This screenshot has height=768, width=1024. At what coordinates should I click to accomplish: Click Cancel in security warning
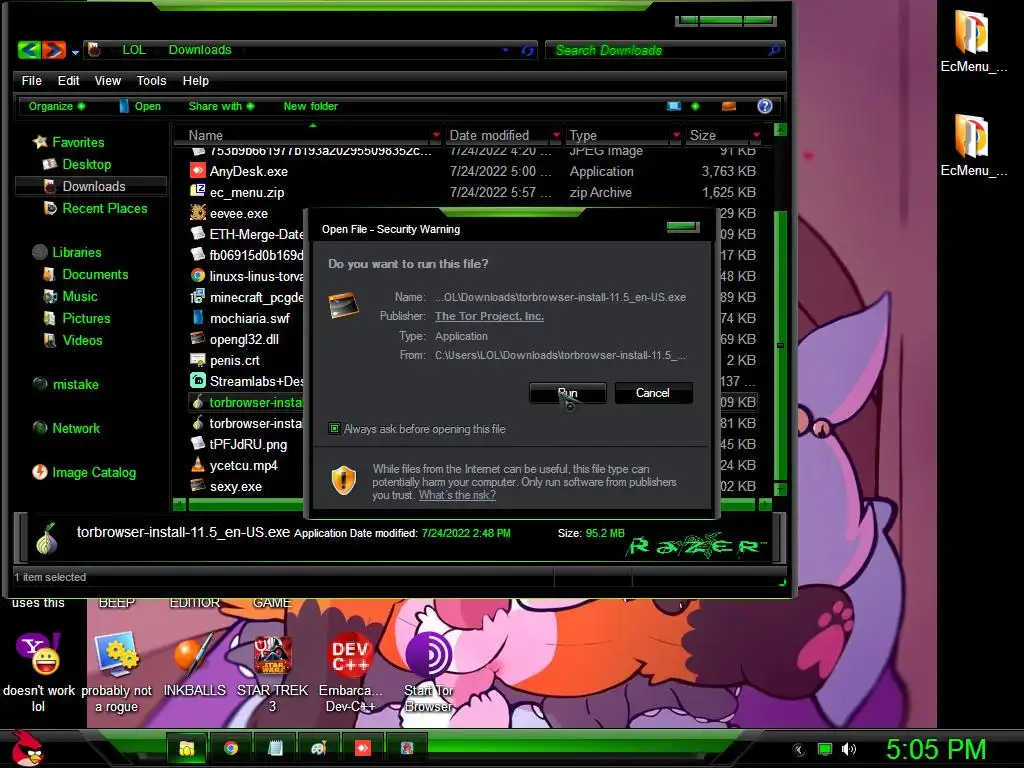[653, 392]
